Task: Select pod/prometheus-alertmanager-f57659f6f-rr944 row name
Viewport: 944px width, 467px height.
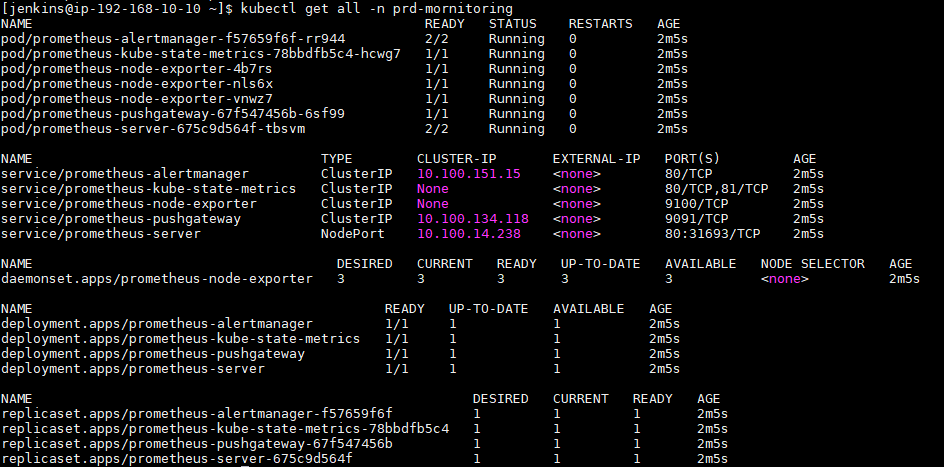Action: pos(173,39)
